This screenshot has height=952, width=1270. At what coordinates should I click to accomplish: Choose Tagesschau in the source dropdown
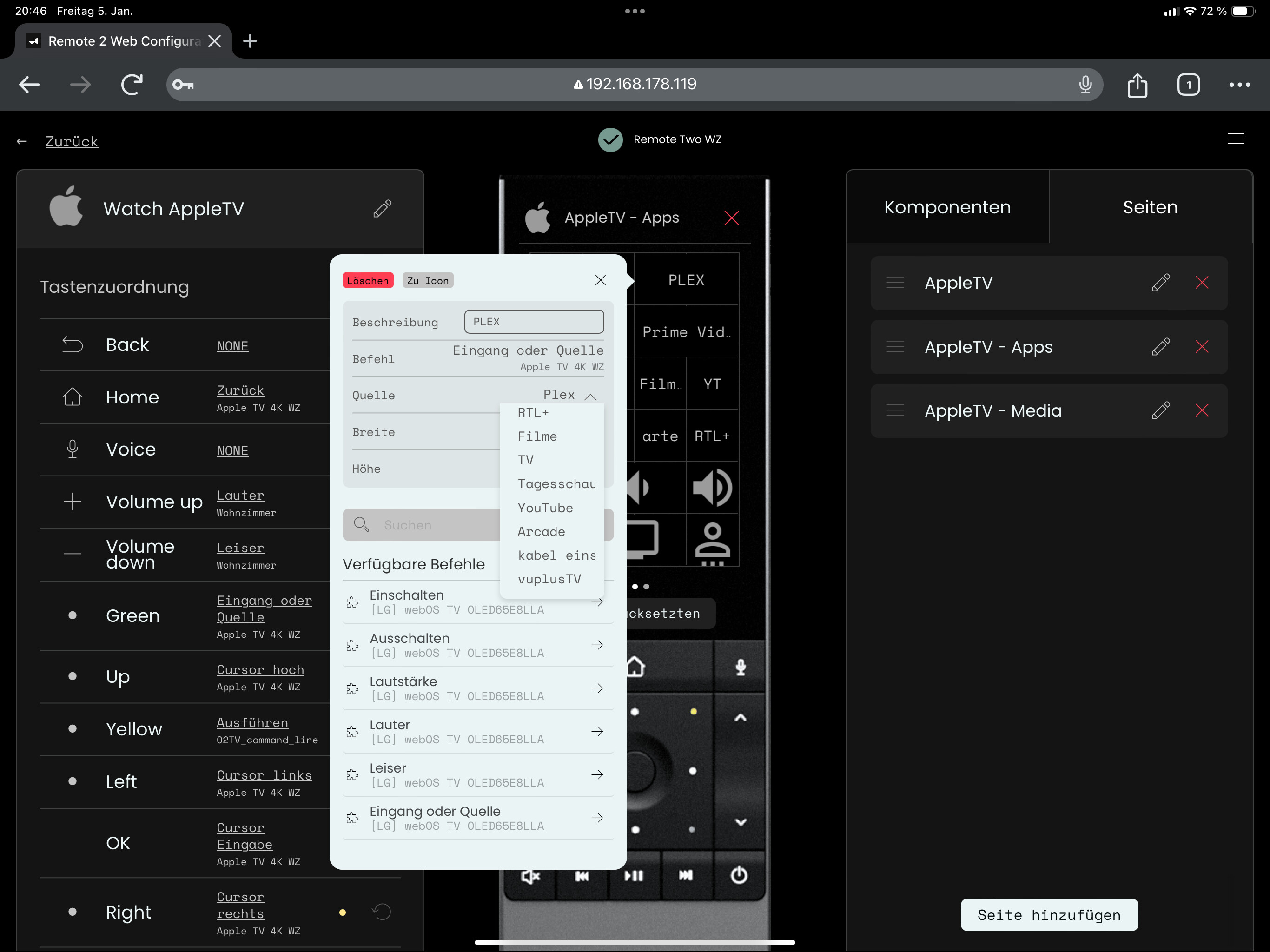click(x=556, y=484)
